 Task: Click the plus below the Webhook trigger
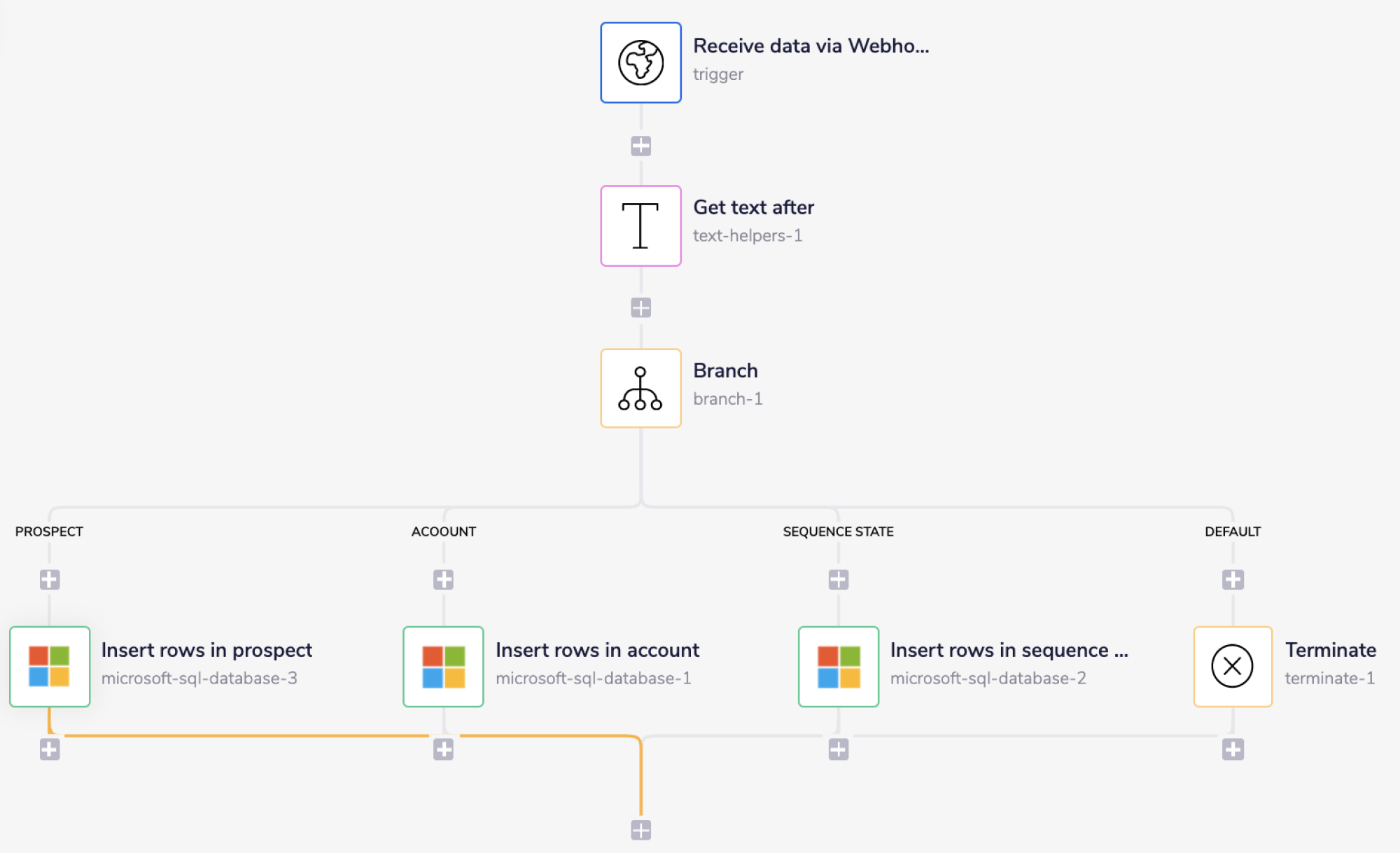[x=640, y=145]
